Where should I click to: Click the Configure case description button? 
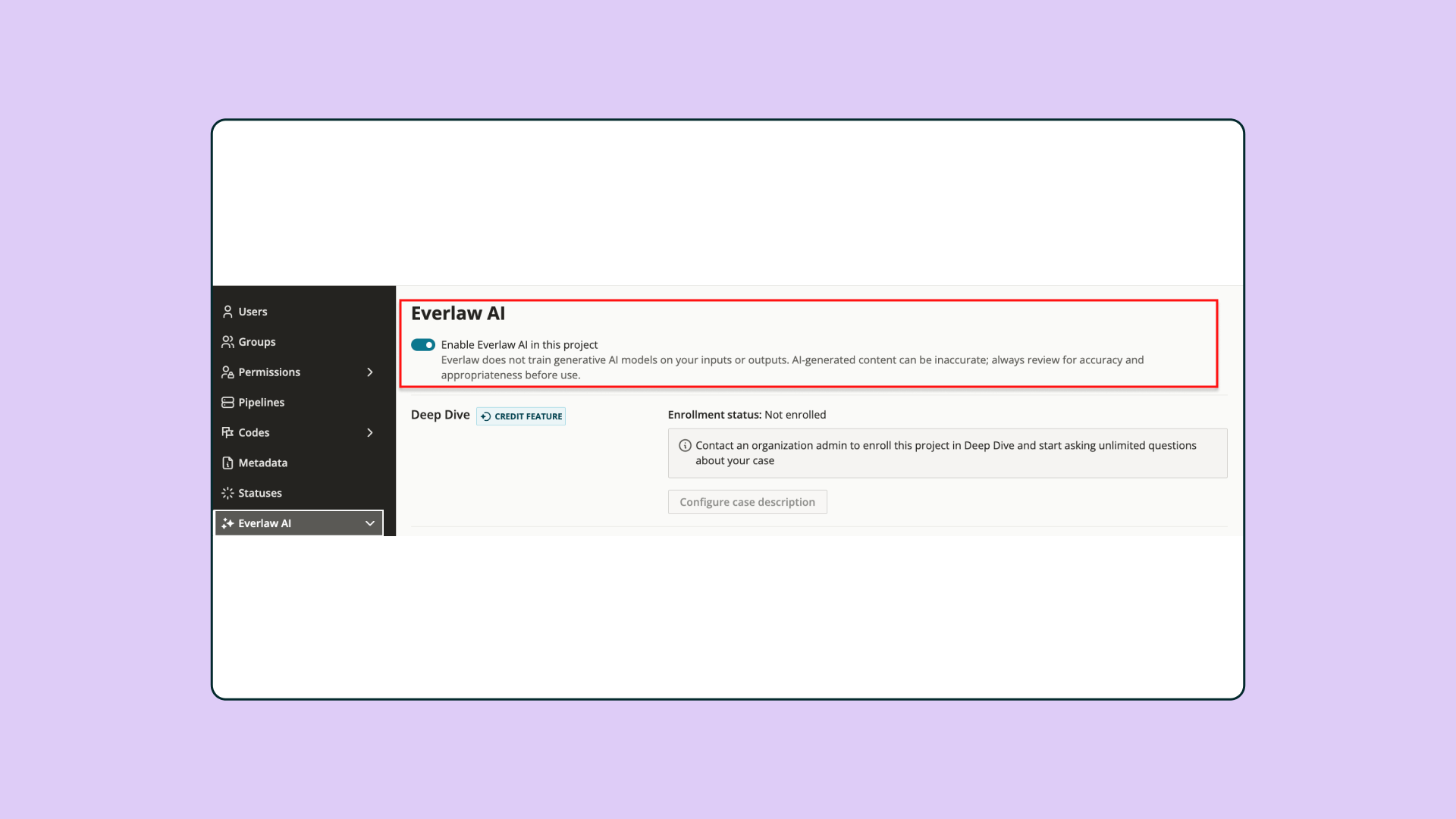pos(747,501)
